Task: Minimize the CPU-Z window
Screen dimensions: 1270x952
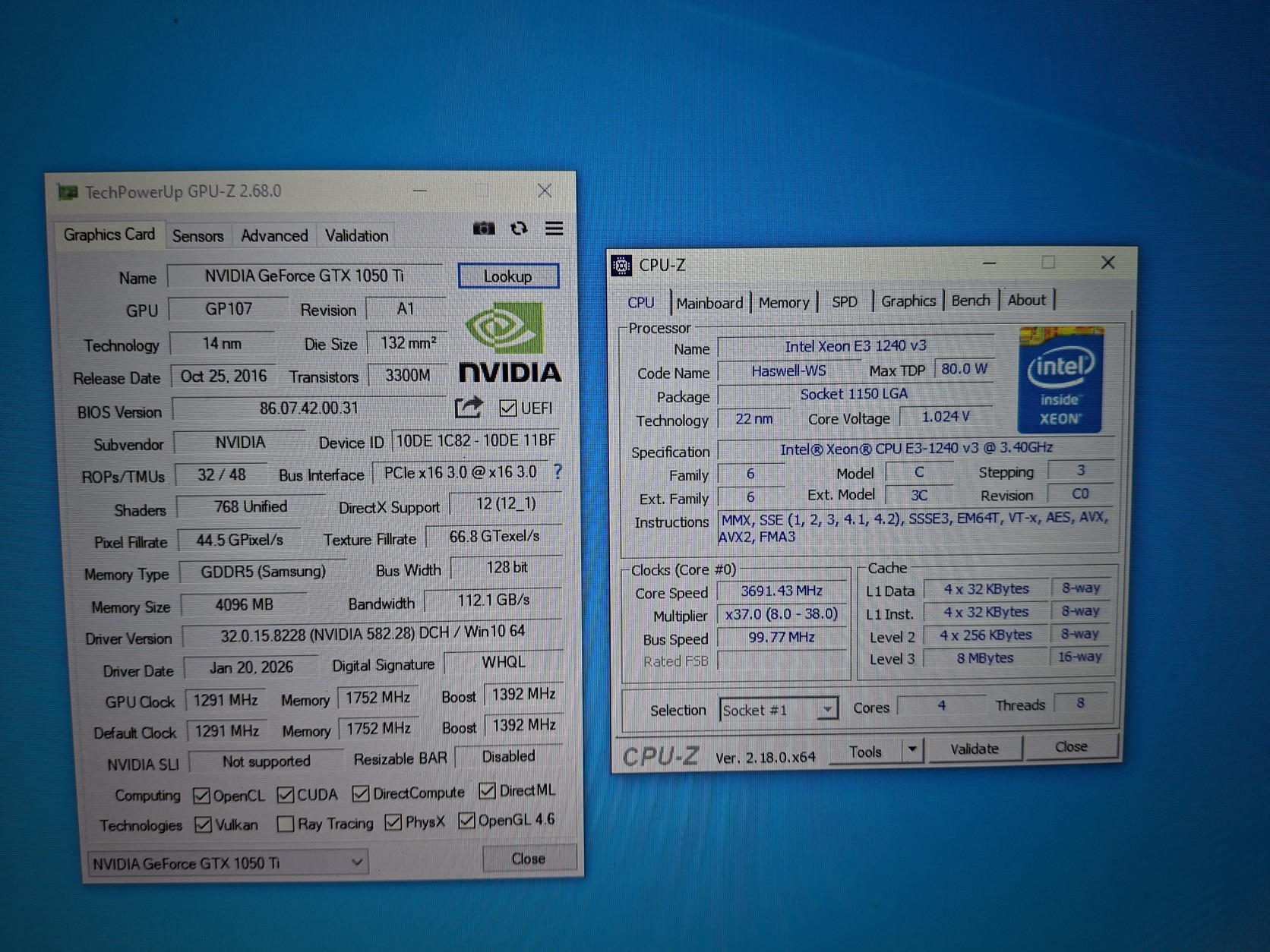Action: coord(989,263)
